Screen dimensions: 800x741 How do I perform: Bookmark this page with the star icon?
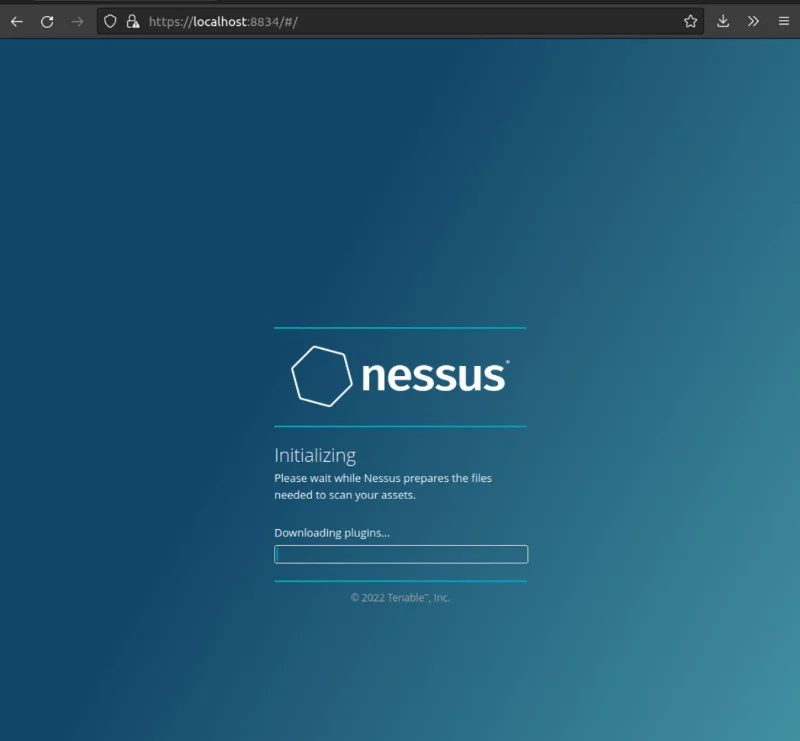(x=690, y=21)
